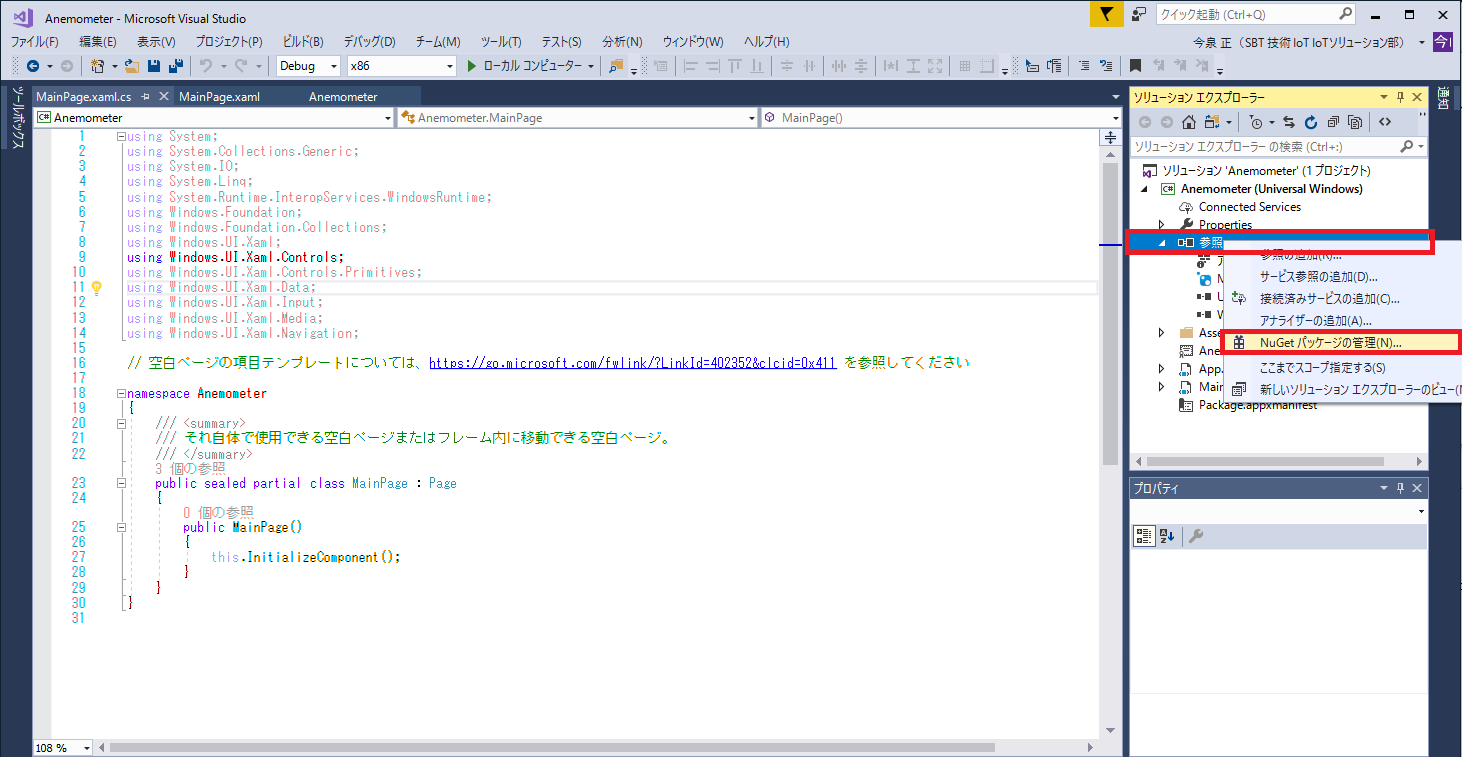Click view code icon in Solution Explorer

pos(1385,122)
